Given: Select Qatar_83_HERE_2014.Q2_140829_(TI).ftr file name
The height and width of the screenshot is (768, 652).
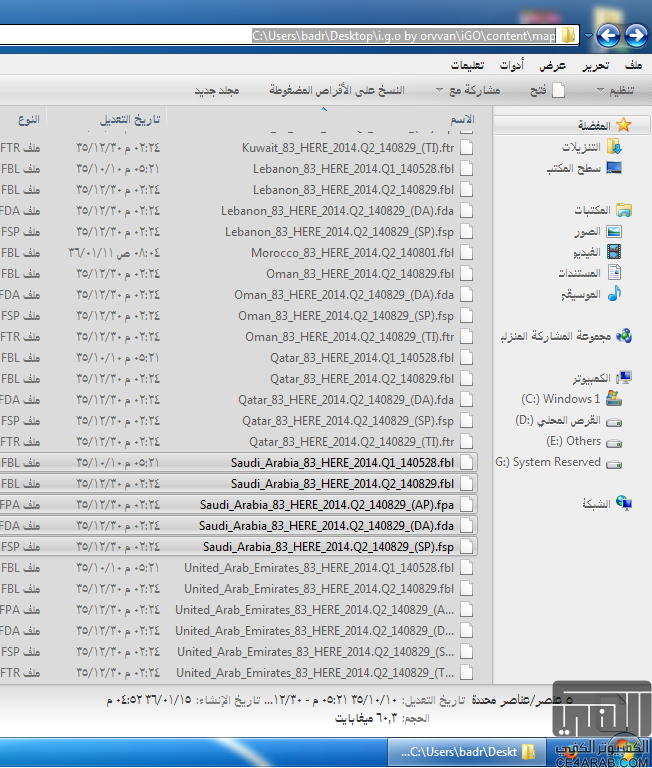Looking at the screenshot, I should pos(351,442).
